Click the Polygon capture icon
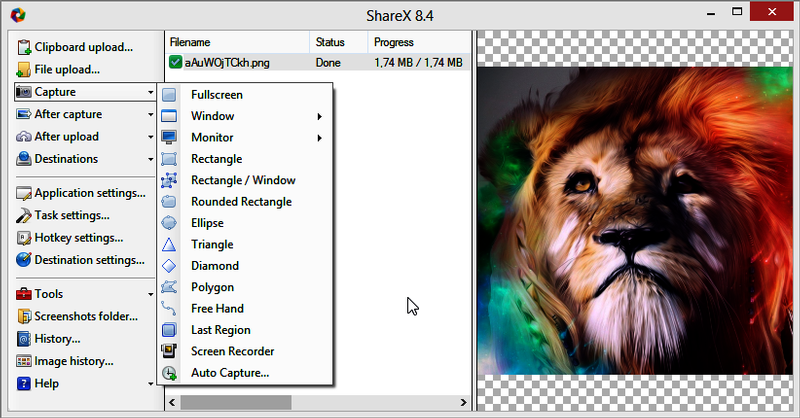The width and height of the screenshot is (800, 418). pos(169,287)
